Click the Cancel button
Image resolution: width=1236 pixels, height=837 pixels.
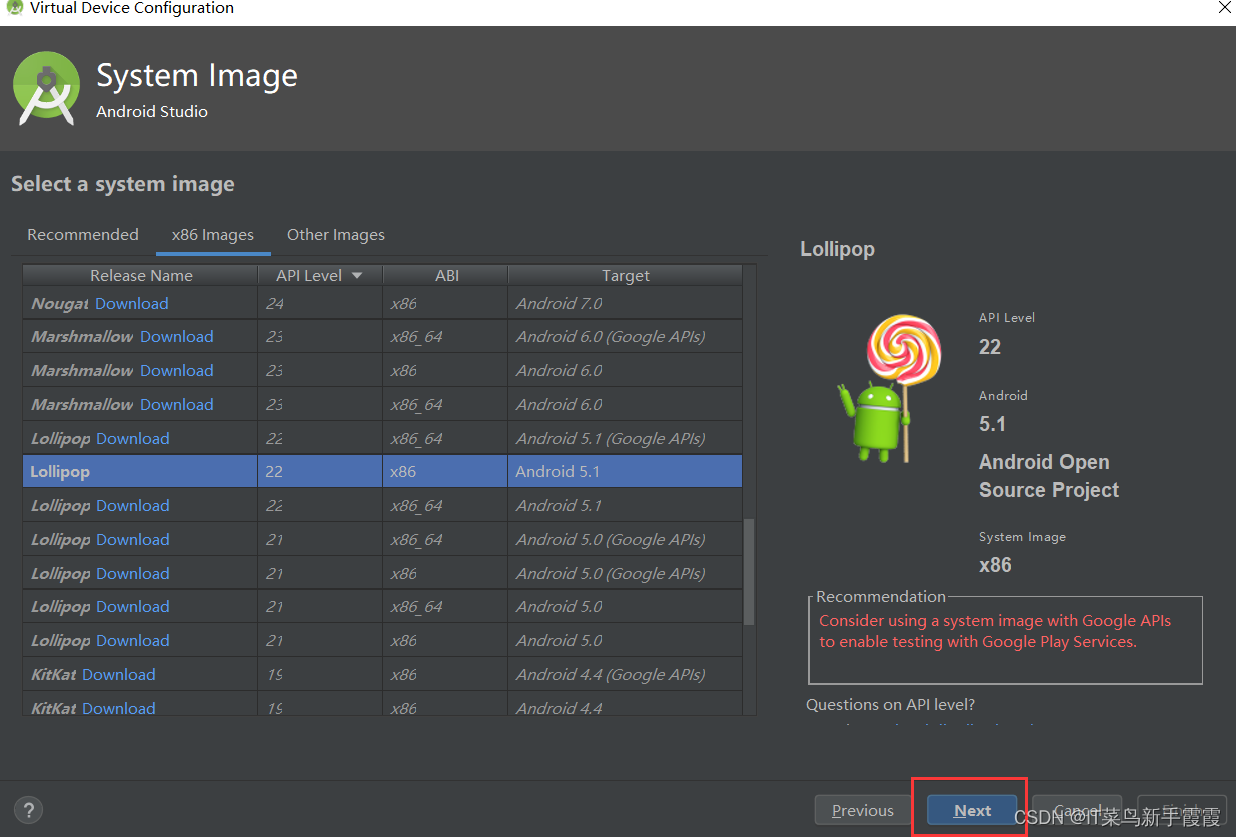point(1078,810)
